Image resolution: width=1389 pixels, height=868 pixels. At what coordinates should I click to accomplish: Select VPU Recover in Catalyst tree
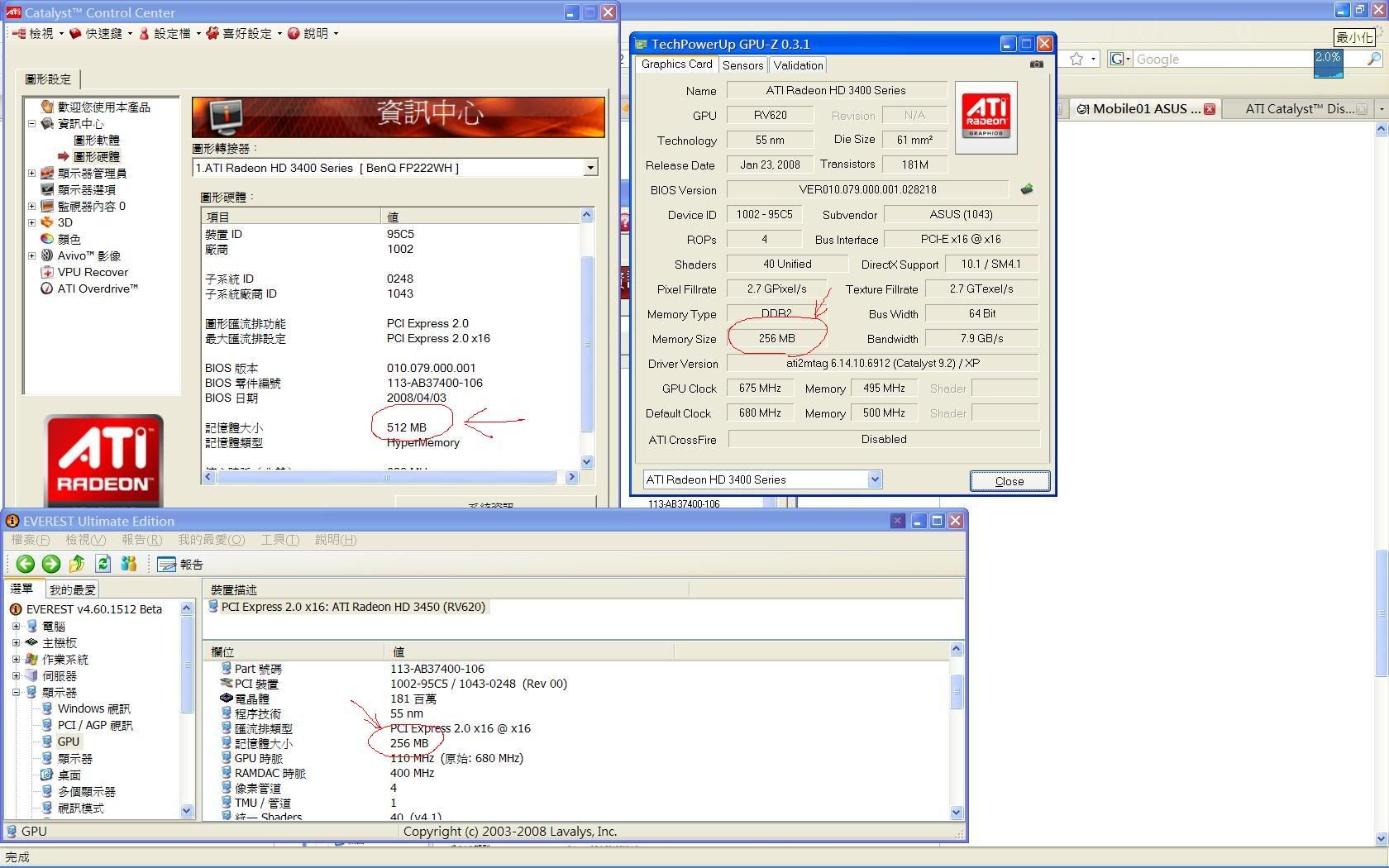93,272
